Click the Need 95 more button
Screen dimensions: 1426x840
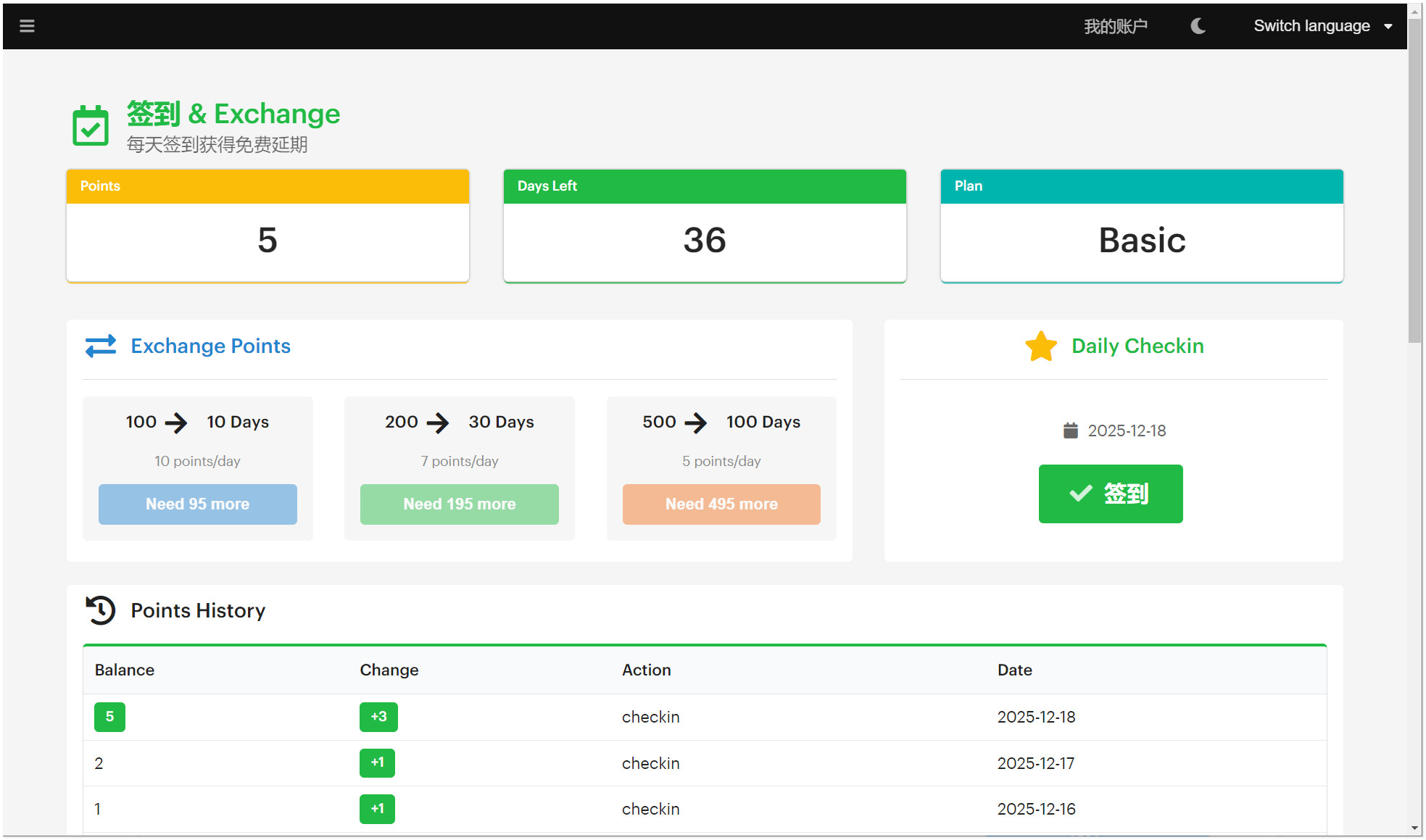point(197,504)
